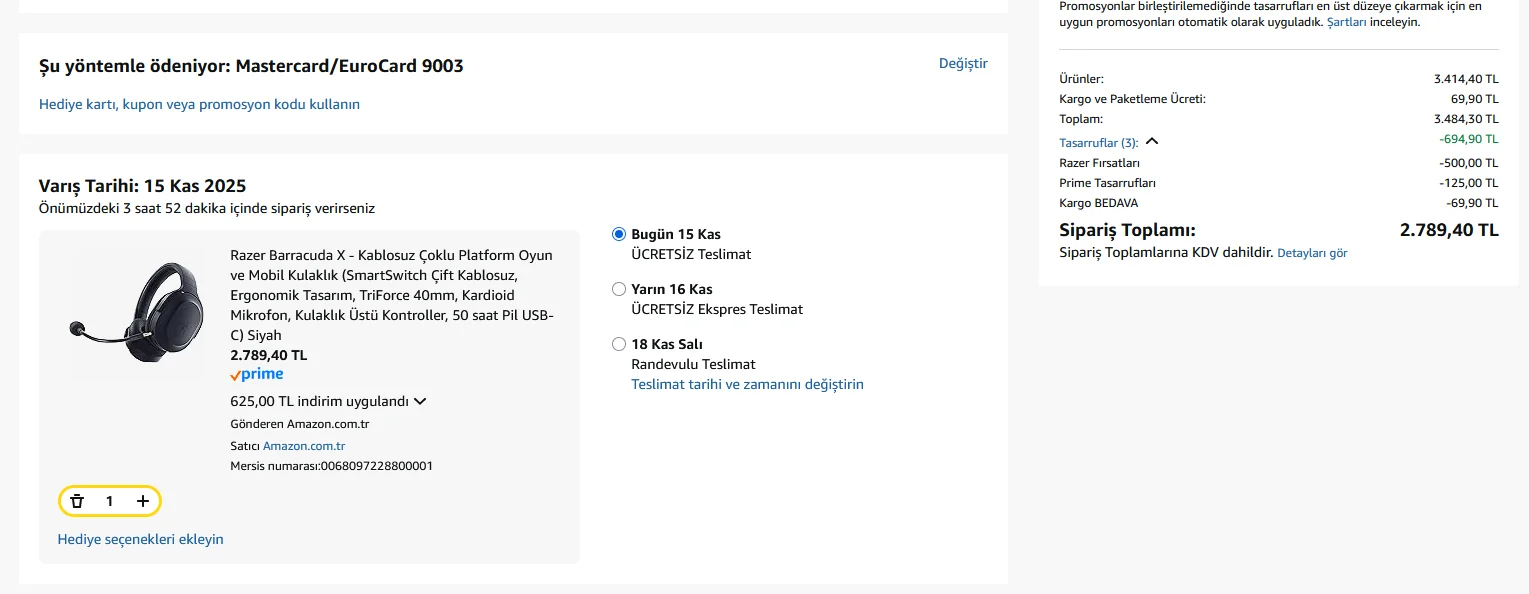Choose Yarın 16 Kas express delivery
Viewport: 1529px width, 594px height.
[x=619, y=289]
